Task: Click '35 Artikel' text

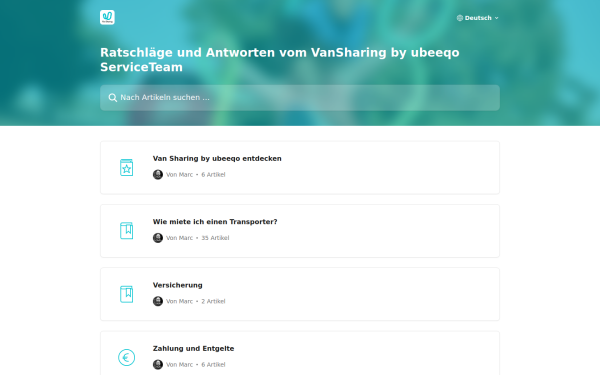Action: (215, 238)
